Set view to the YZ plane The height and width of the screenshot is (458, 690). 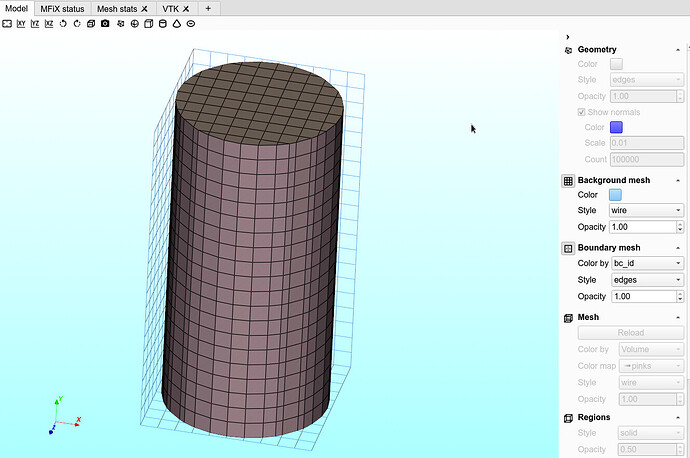point(35,23)
